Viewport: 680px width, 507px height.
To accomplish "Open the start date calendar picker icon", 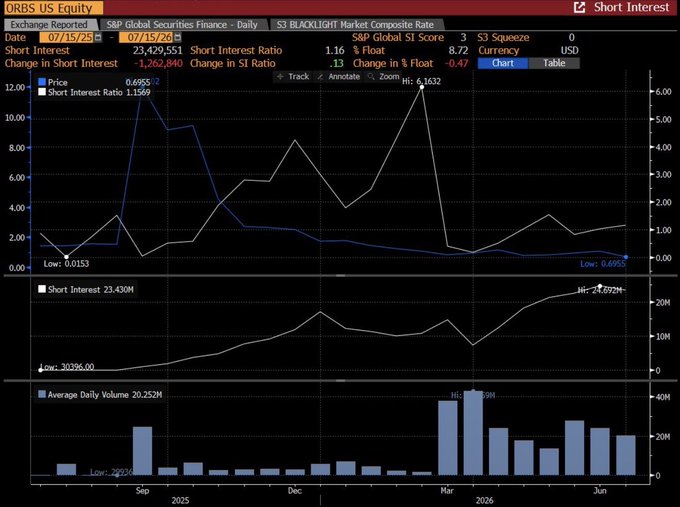I will click(x=98, y=37).
